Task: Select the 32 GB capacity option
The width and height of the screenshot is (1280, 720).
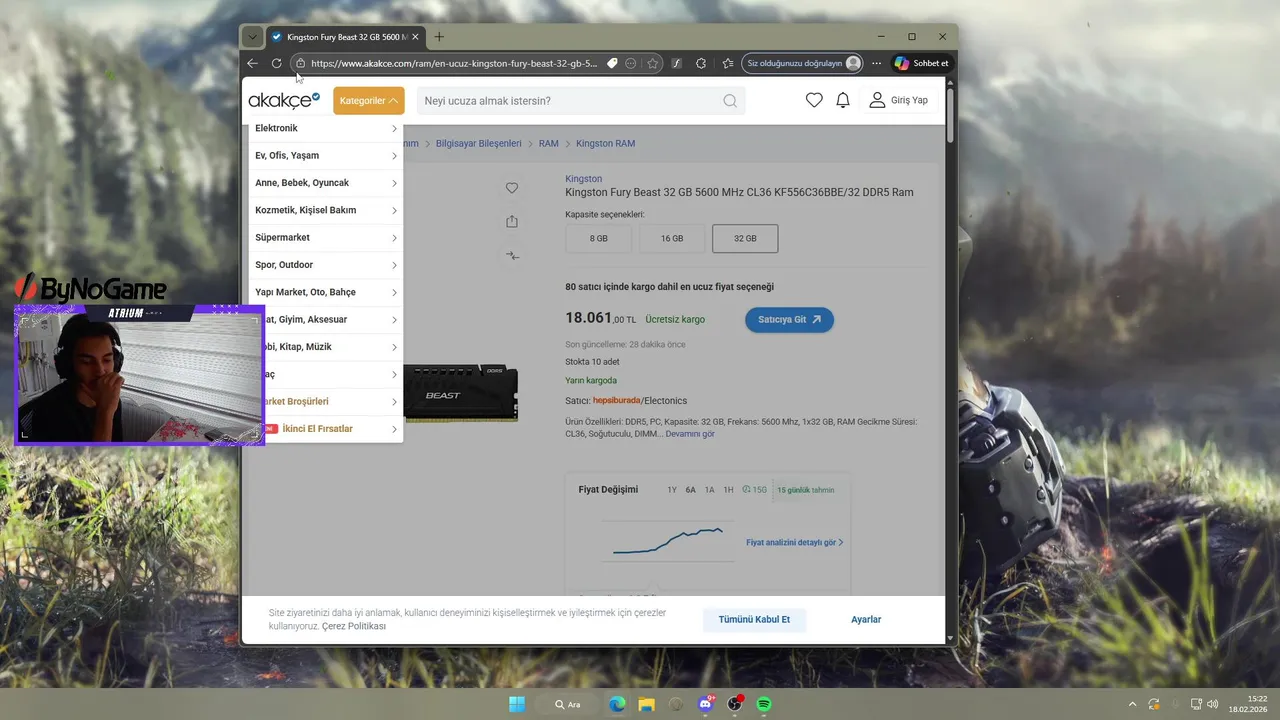Action: (x=745, y=238)
